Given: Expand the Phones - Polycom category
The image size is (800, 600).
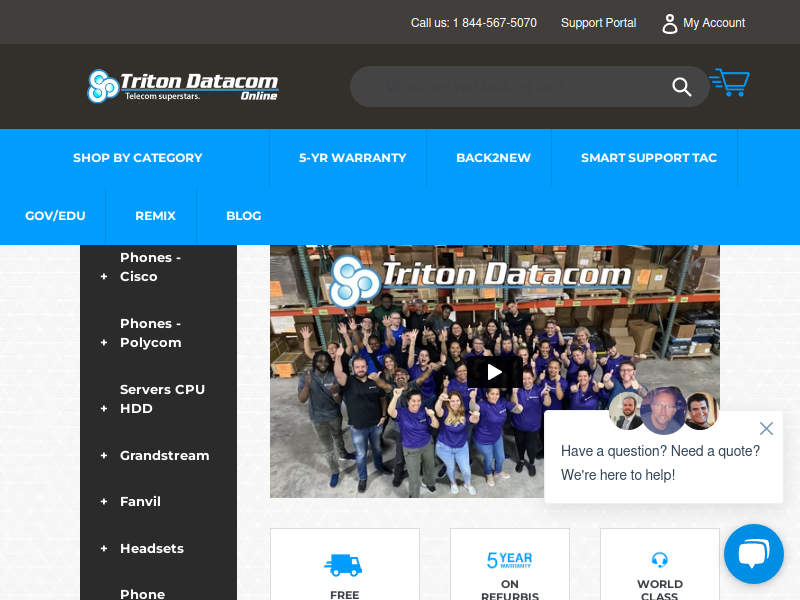Looking at the screenshot, I should [x=104, y=342].
